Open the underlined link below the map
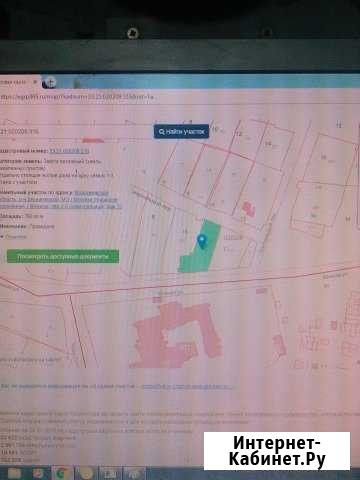 tap(187, 387)
